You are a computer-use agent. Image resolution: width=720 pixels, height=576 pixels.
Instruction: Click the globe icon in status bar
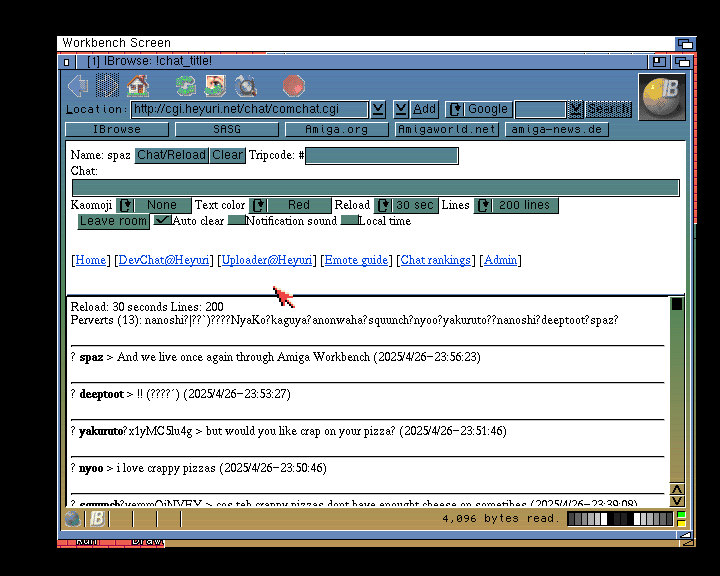(x=73, y=519)
